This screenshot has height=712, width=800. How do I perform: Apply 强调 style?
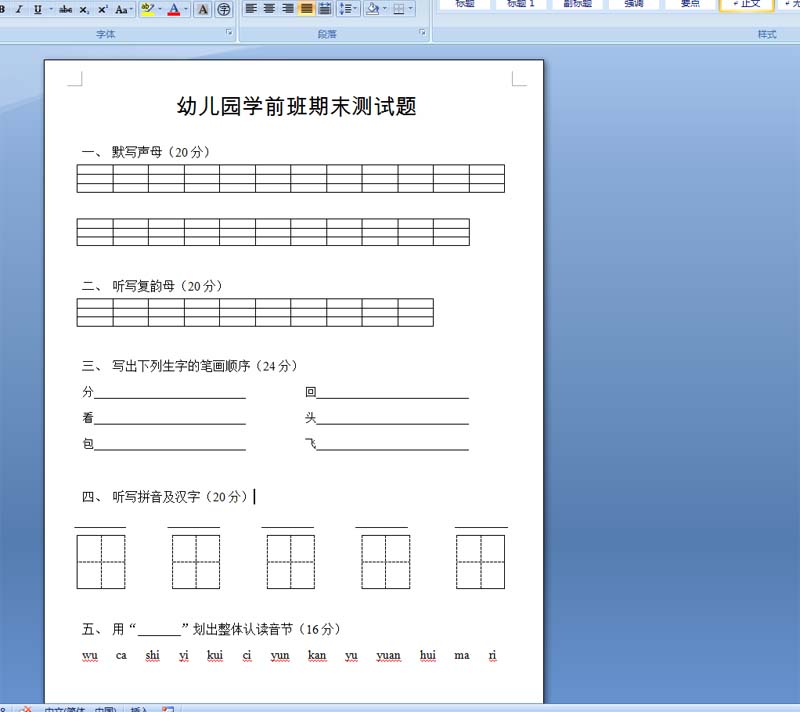[x=634, y=5]
